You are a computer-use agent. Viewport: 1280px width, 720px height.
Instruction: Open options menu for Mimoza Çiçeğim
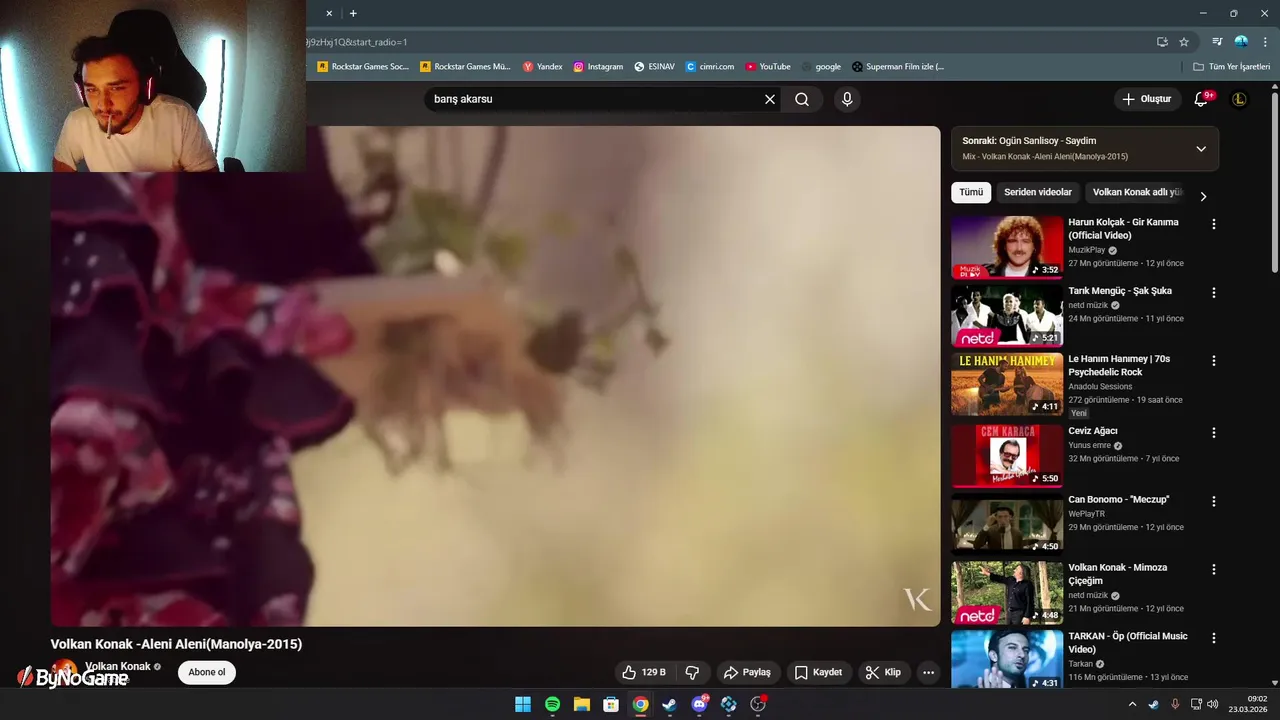pyautogui.click(x=1214, y=569)
